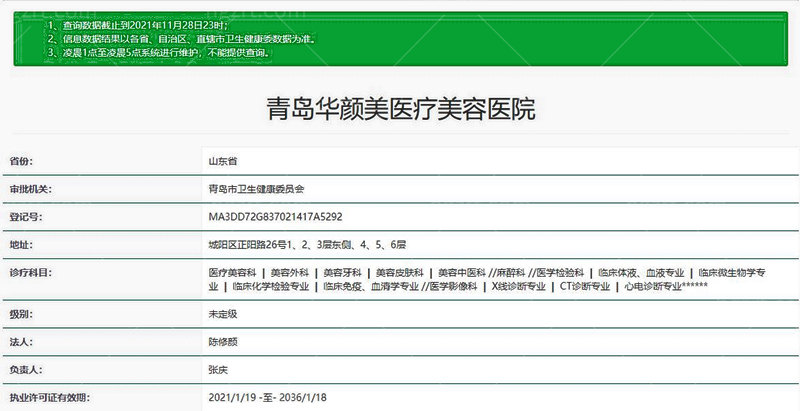Select registration number MA3DD72G837021417A5292
Viewport: 800px width, 411px height.
coord(276,217)
